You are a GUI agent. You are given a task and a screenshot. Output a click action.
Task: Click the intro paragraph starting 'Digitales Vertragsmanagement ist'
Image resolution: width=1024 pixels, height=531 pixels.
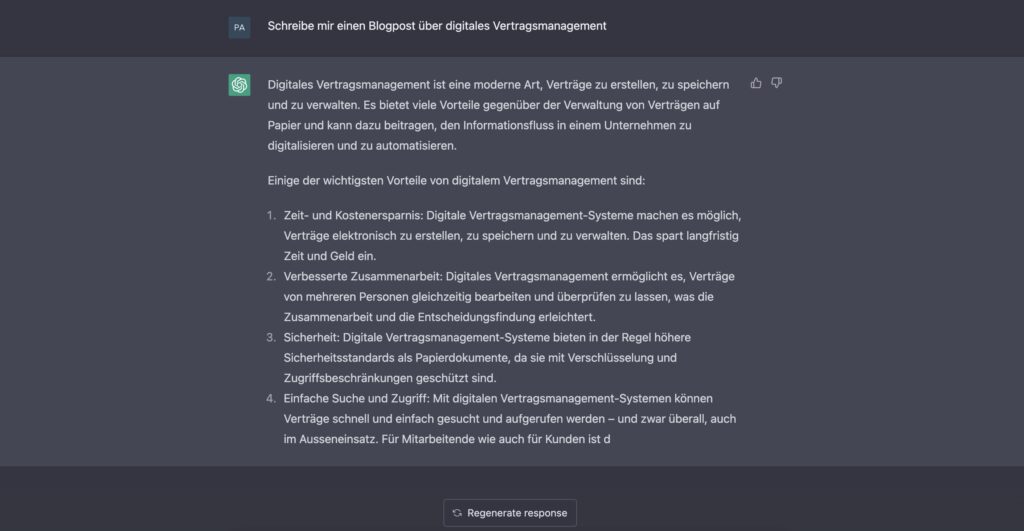click(498, 115)
